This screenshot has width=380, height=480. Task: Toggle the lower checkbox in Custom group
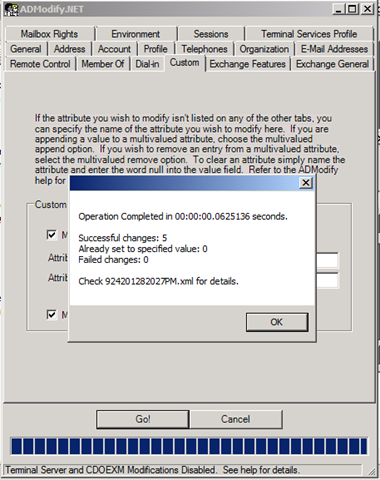(51, 314)
